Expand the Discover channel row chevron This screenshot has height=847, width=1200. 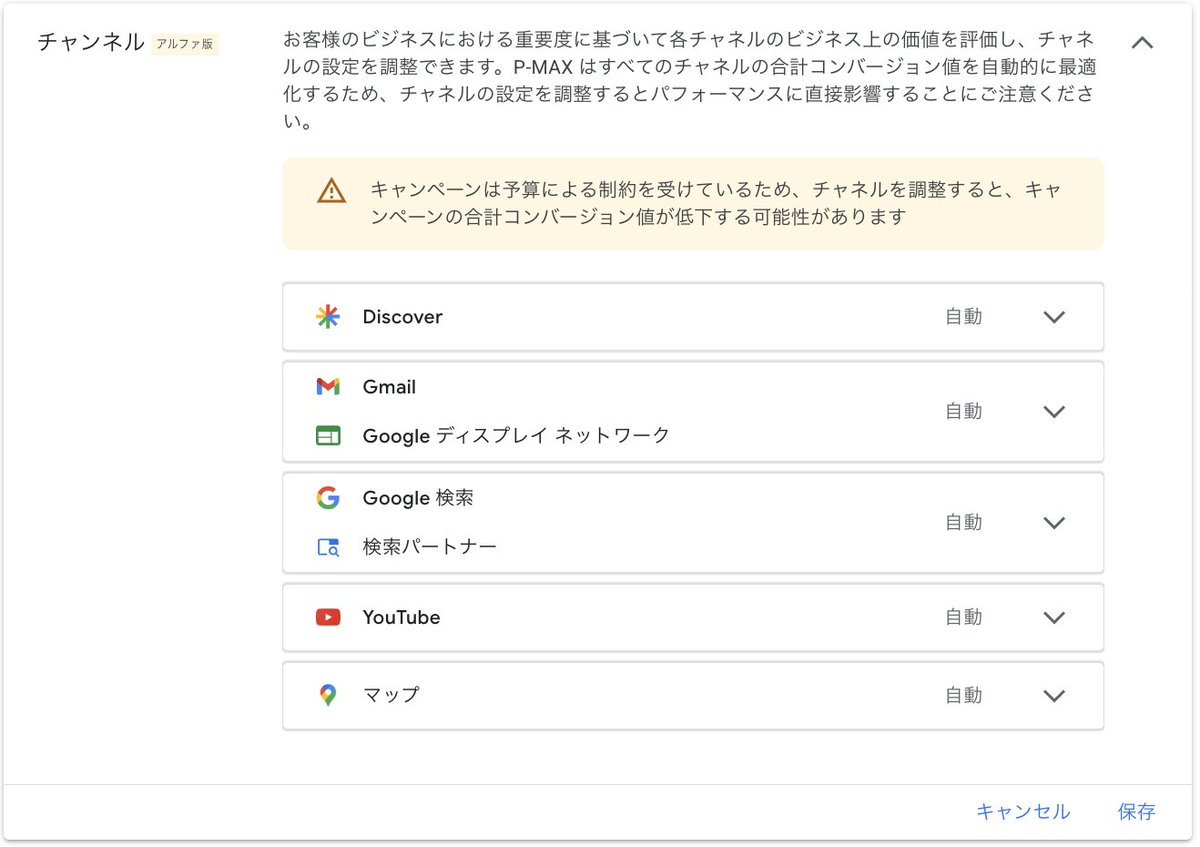1054,317
